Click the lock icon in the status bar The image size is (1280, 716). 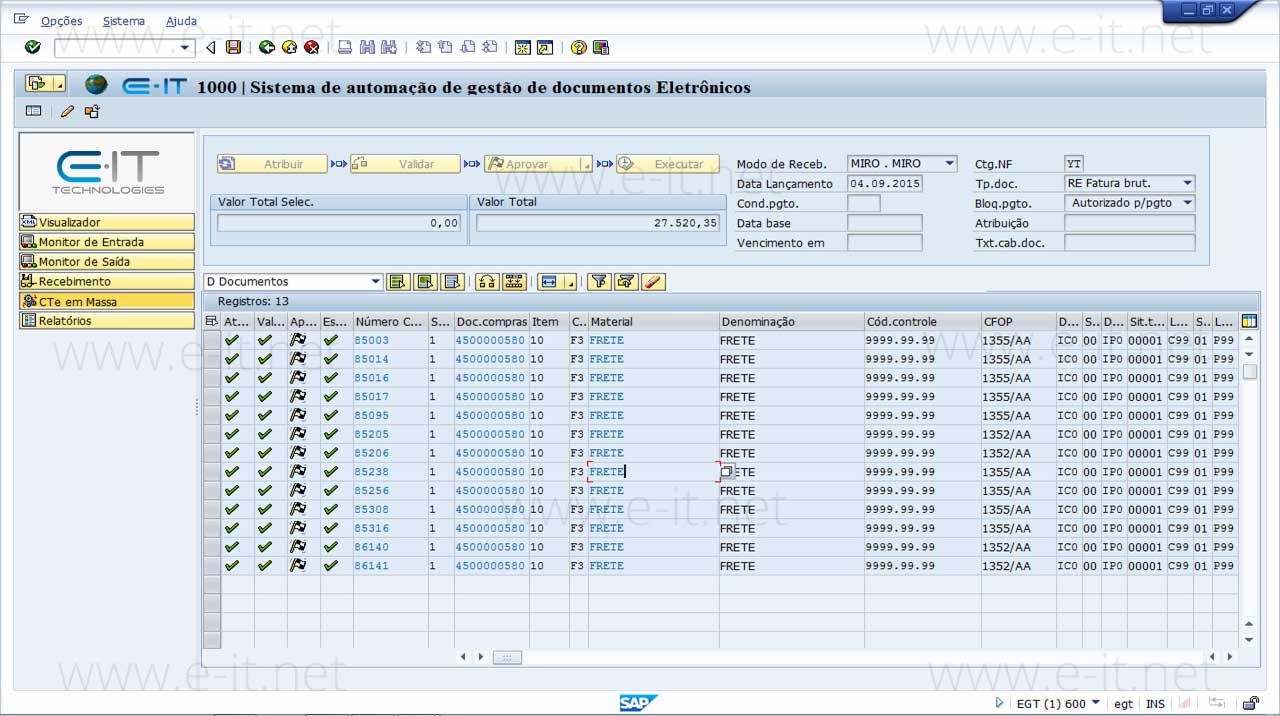coord(1249,703)
